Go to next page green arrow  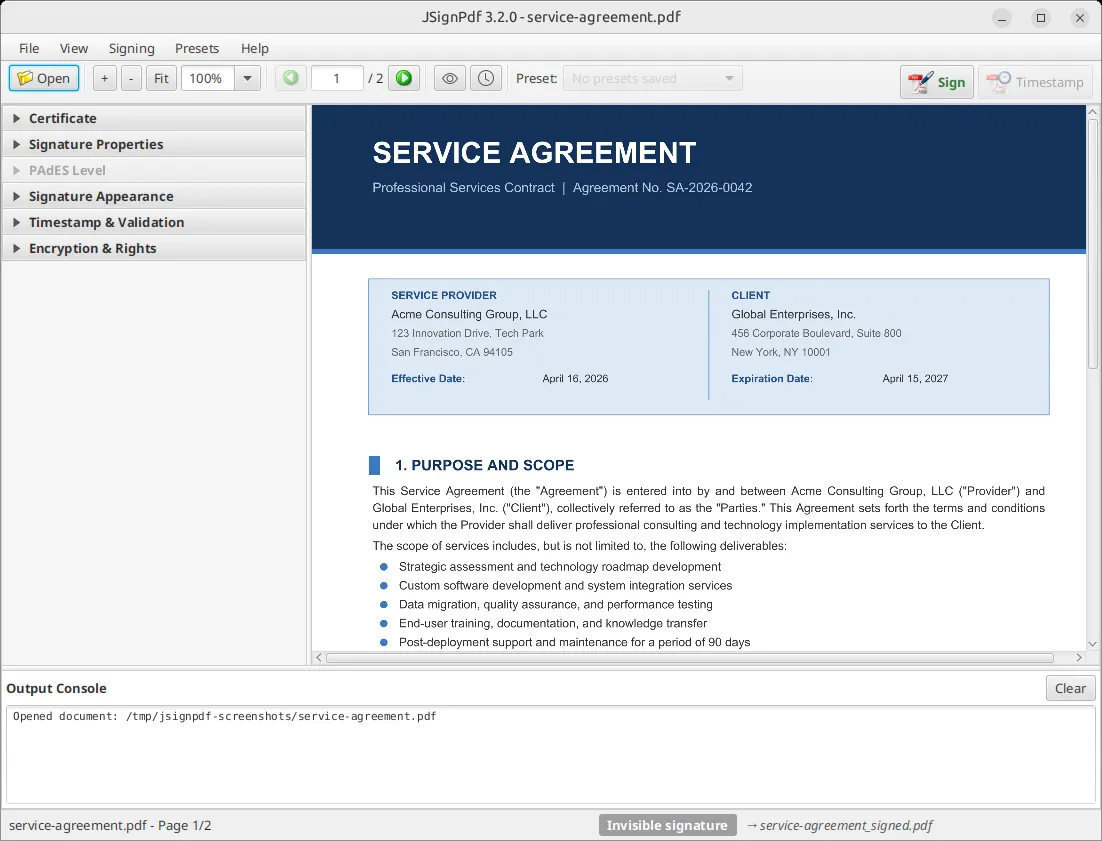(x=404, y=78)
